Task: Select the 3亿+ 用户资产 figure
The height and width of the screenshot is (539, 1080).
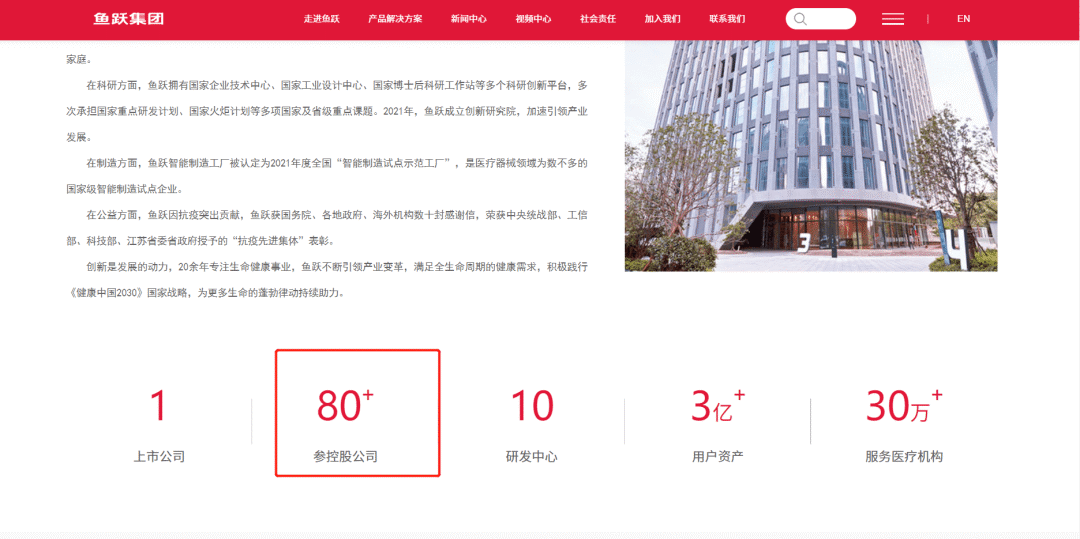Action: coord(717,418)
